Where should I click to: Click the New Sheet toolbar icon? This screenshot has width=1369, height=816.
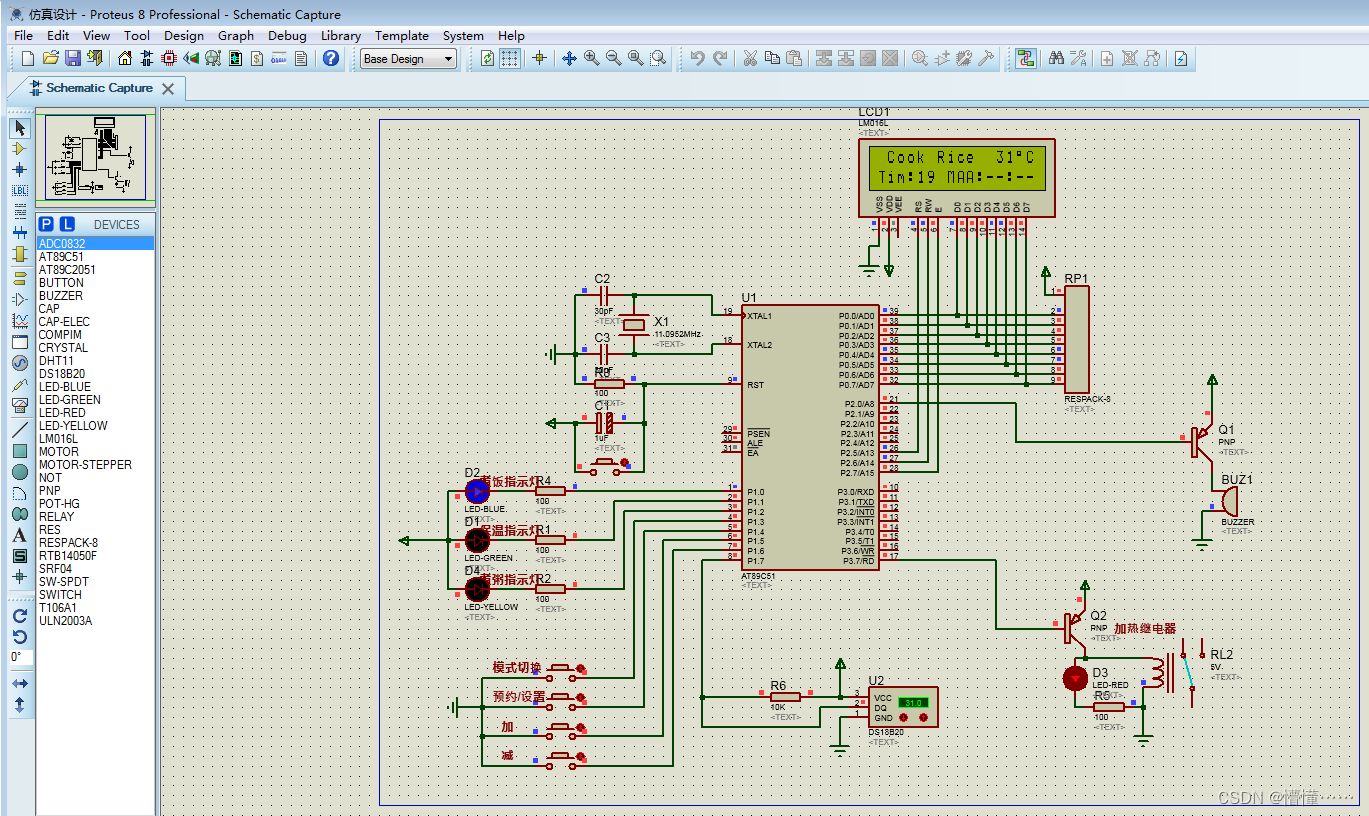tap(1107, 59)
